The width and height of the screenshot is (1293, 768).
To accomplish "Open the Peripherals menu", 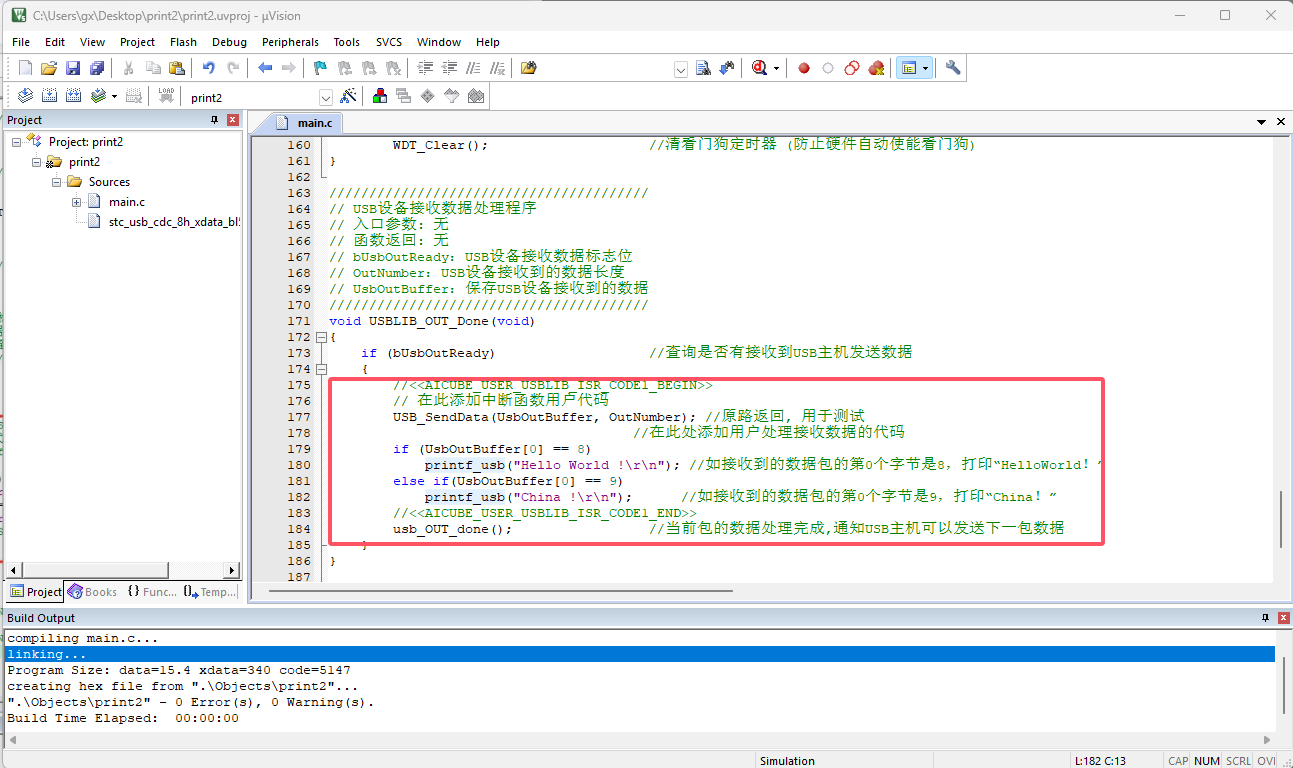I will [x=290, y=42].
